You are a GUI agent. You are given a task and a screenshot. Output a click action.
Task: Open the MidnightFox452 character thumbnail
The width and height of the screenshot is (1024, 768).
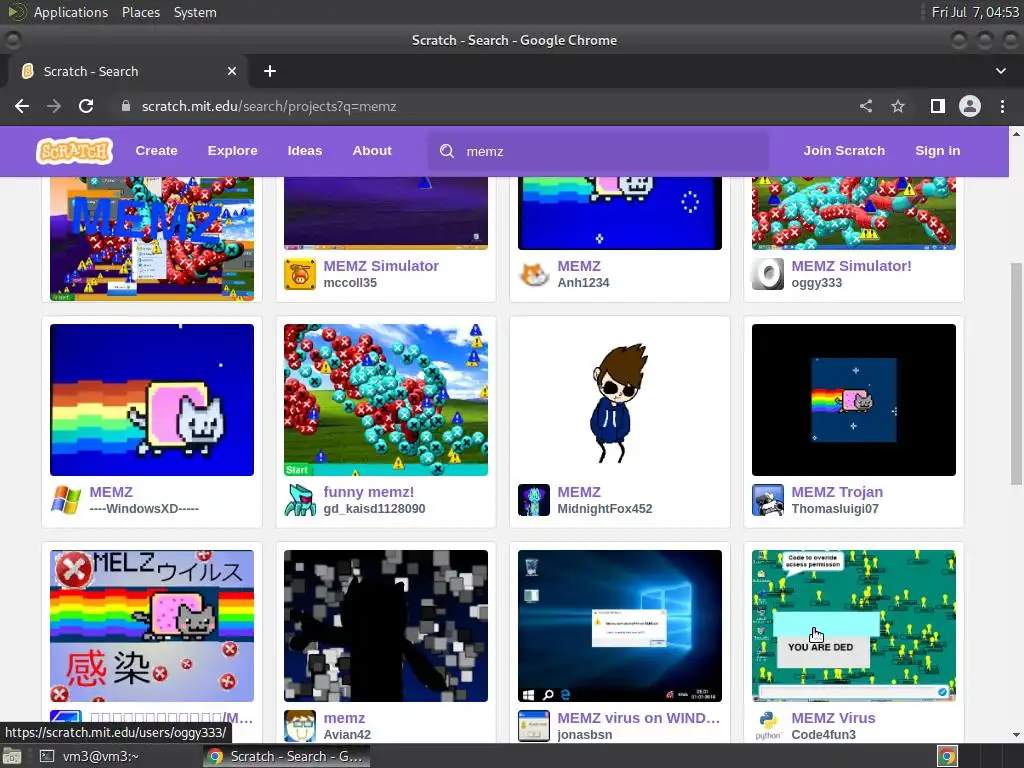point(619,400)
